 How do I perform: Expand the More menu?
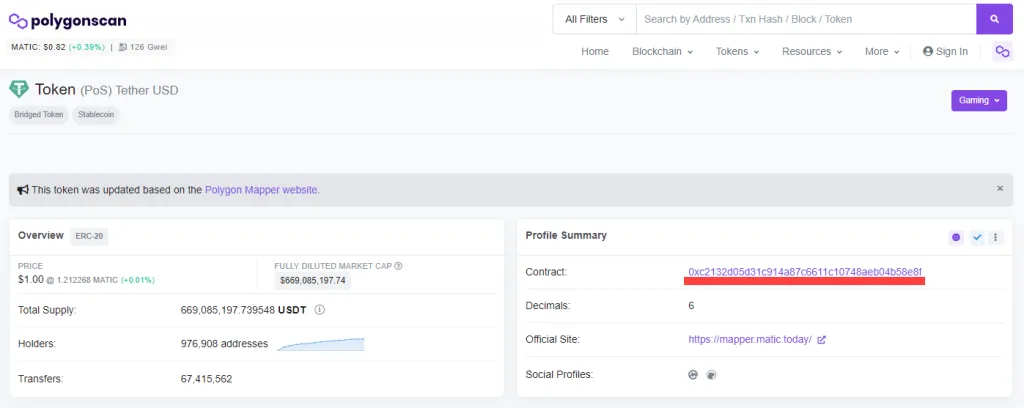[x=882, y=52]
